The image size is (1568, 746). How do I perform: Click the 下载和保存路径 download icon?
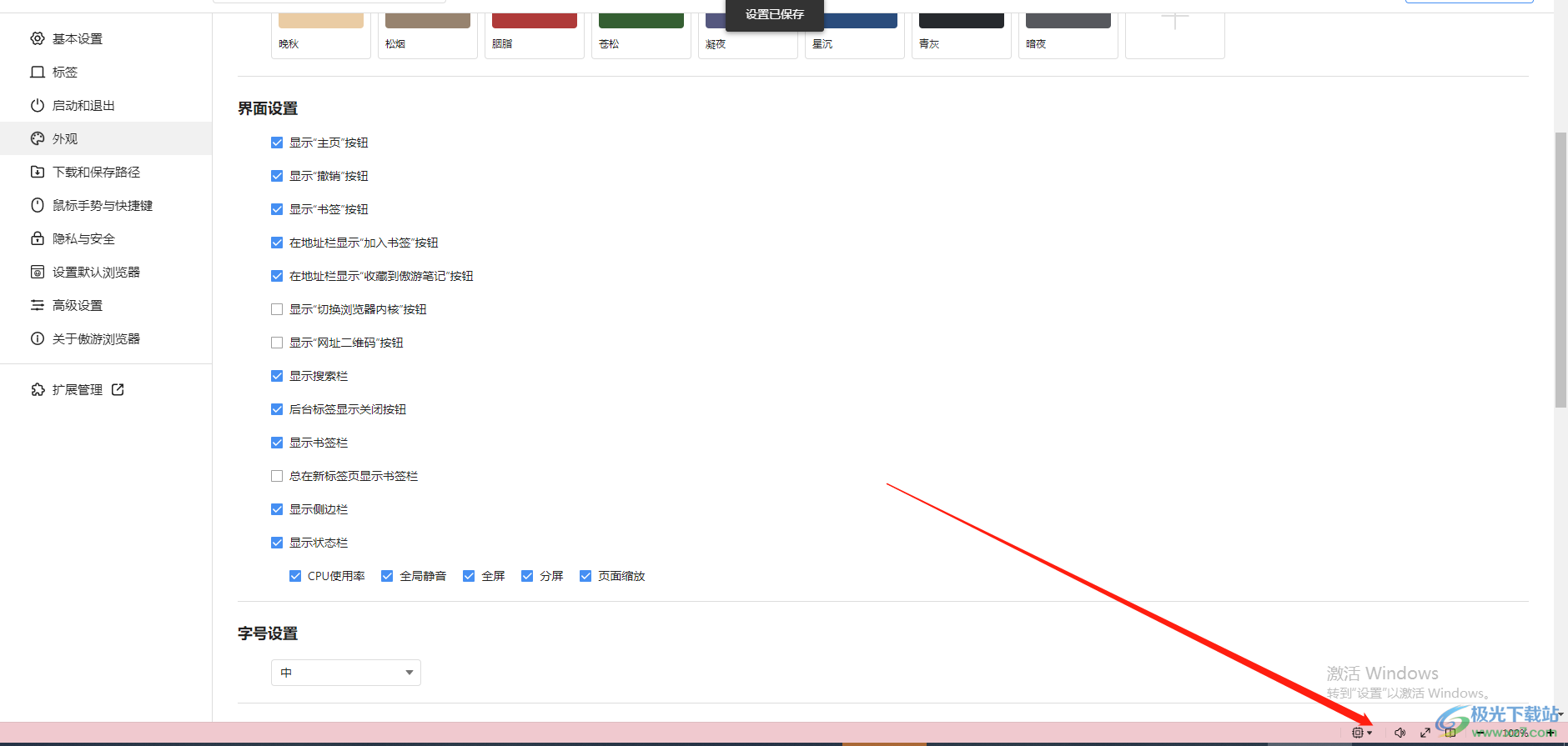pyautogui.click(x=38, y=172)
